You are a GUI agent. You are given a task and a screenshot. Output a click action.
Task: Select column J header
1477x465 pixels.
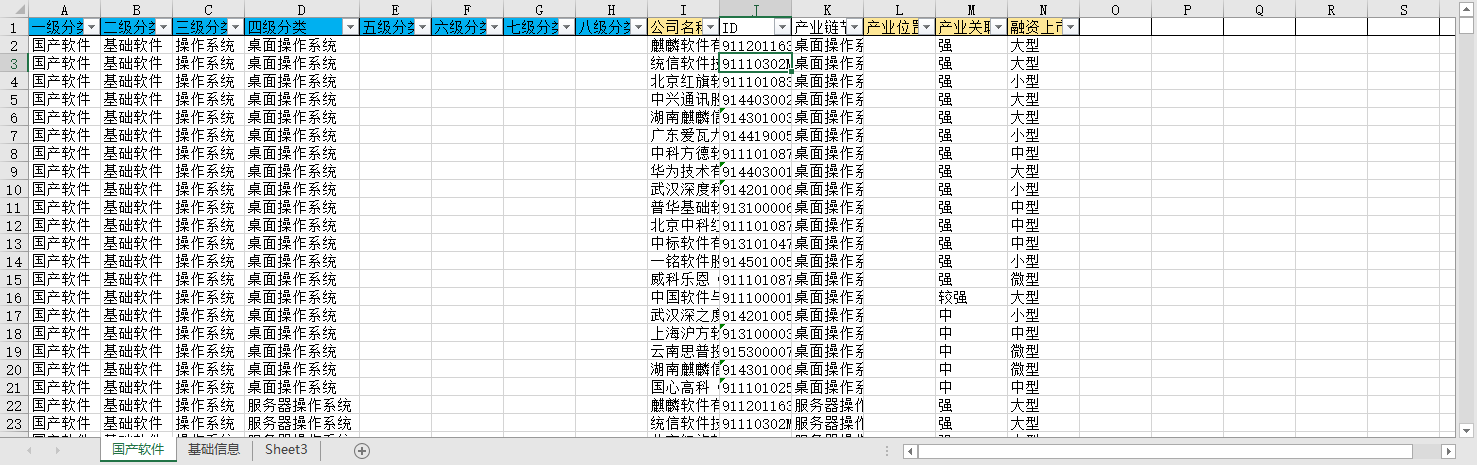(x=755, y=9)
